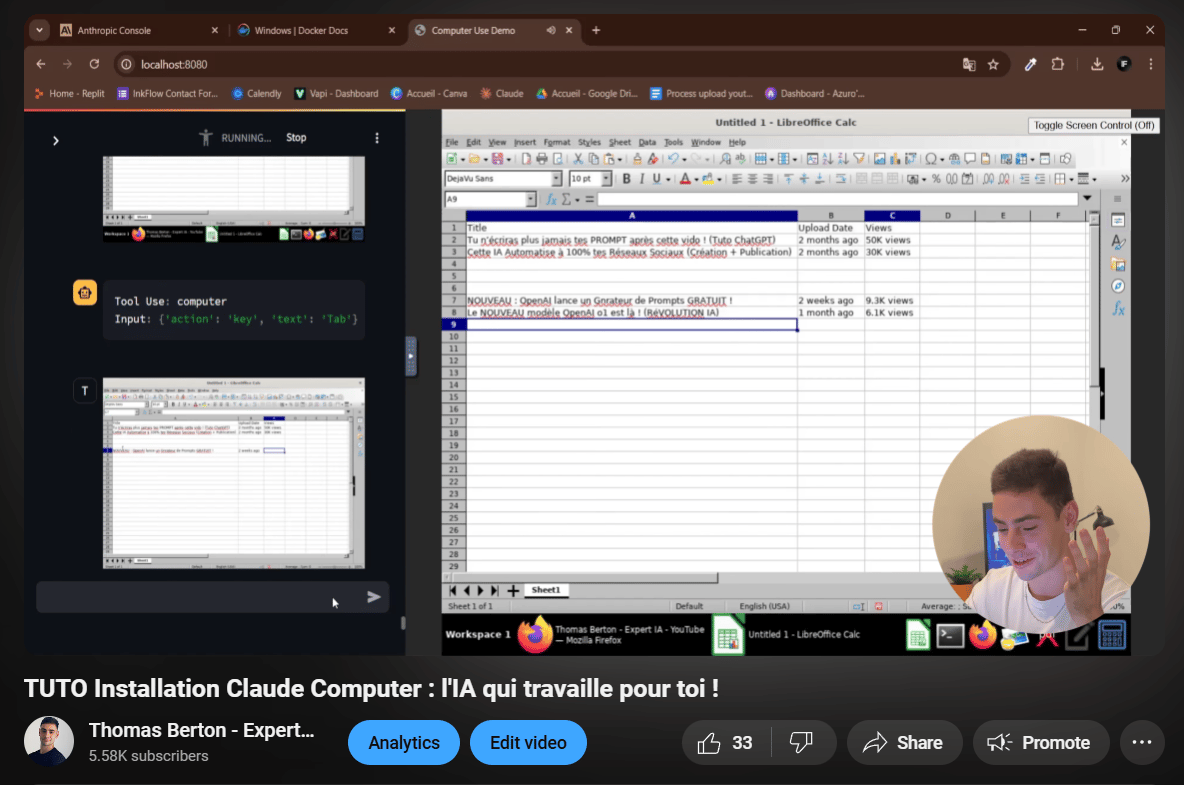Open the 10 pt font size dropdown
Image resolution: width=1184 pixels, height=785 pixels.
pyautogui.click(x=606, y=179)
